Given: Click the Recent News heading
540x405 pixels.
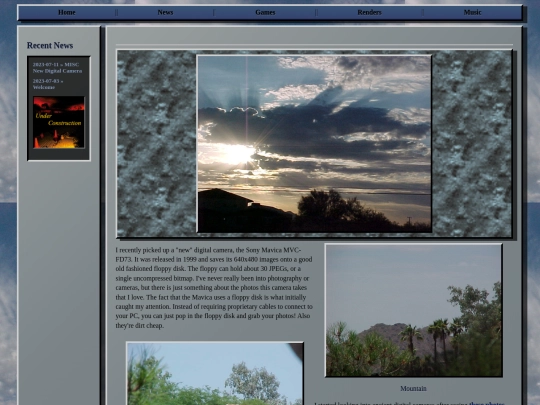Looking at the screenshot, I should point(50,45).
